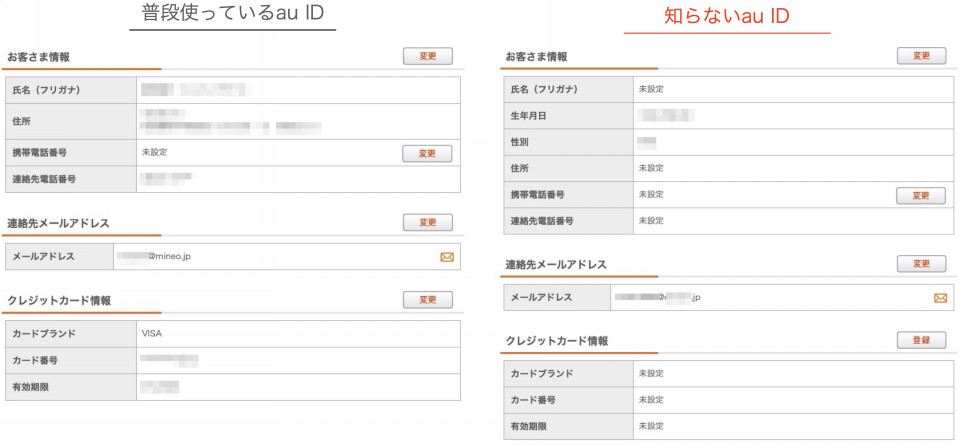Click 変更 beside left 携帯電話番号 row
Screen dimensions: 960x447
(x=427, y=154)
